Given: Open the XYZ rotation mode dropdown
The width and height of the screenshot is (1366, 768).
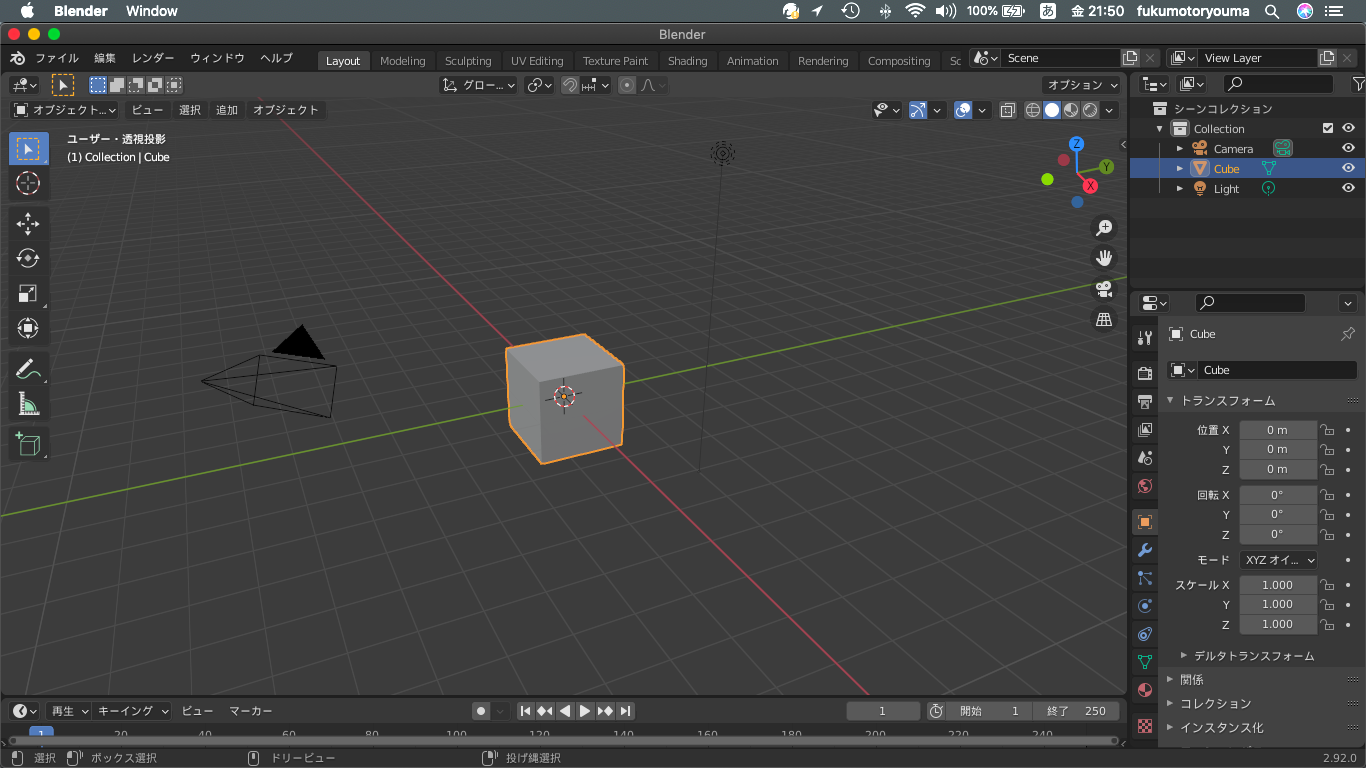Looking at the screenshot, I should 1279,560.
